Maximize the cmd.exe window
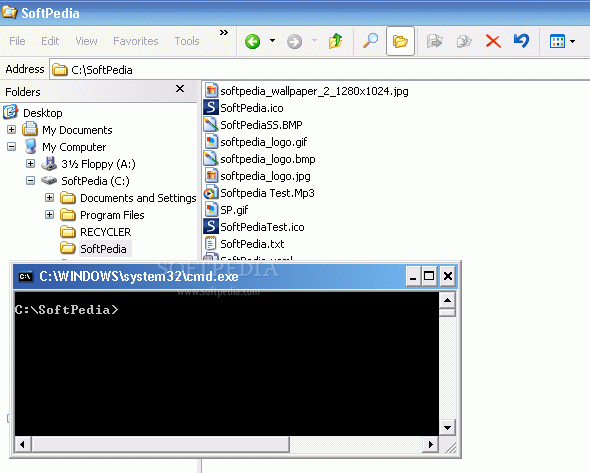590x473 pixels. click(429, 277)
